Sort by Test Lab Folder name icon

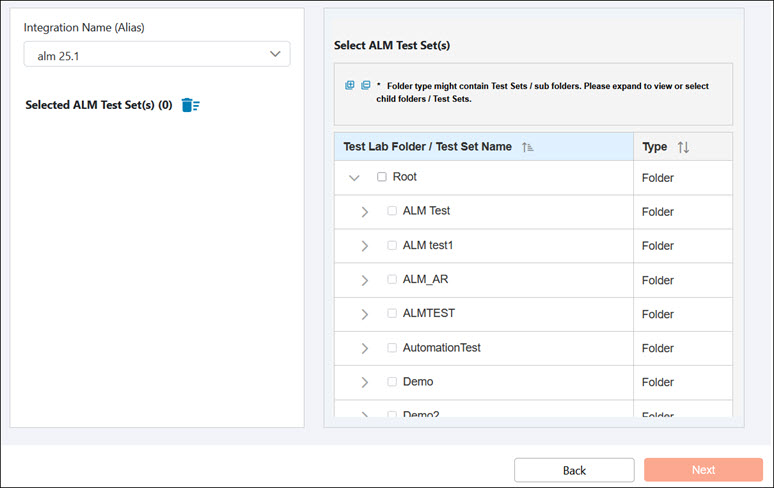(x=528, y=147)
